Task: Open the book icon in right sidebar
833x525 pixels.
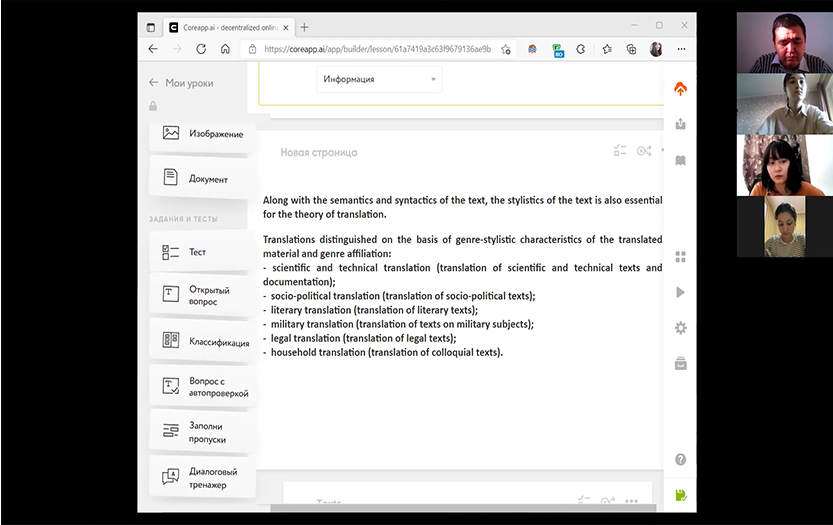Action: tap(681, 160)
